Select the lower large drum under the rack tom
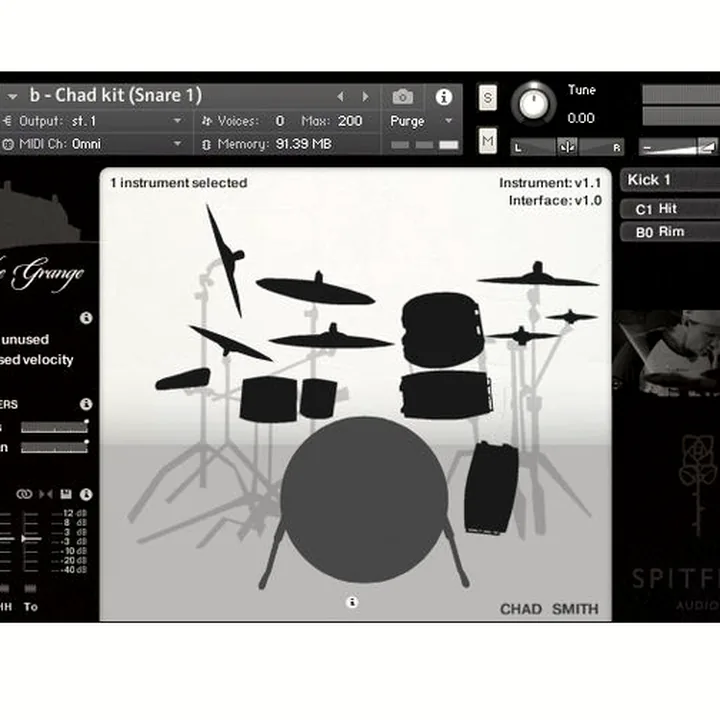720x720 pixels. (x=446, y=395)
